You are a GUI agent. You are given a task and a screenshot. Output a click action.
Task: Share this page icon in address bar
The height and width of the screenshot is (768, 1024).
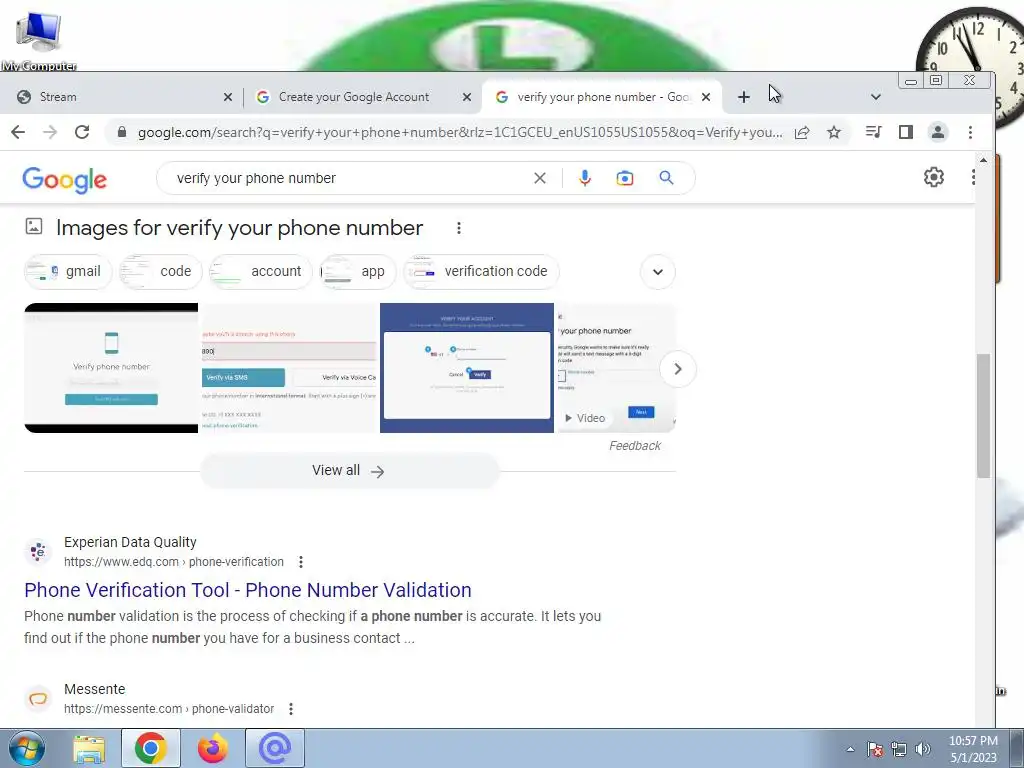[x=802, y=133]
